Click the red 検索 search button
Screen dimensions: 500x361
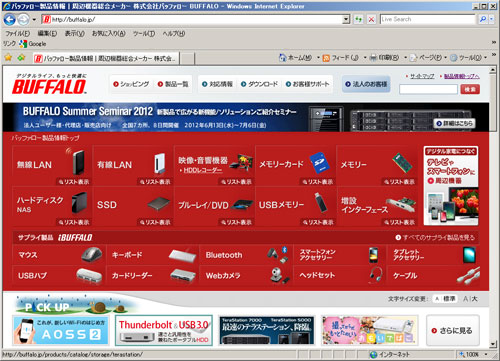[470, 89]
